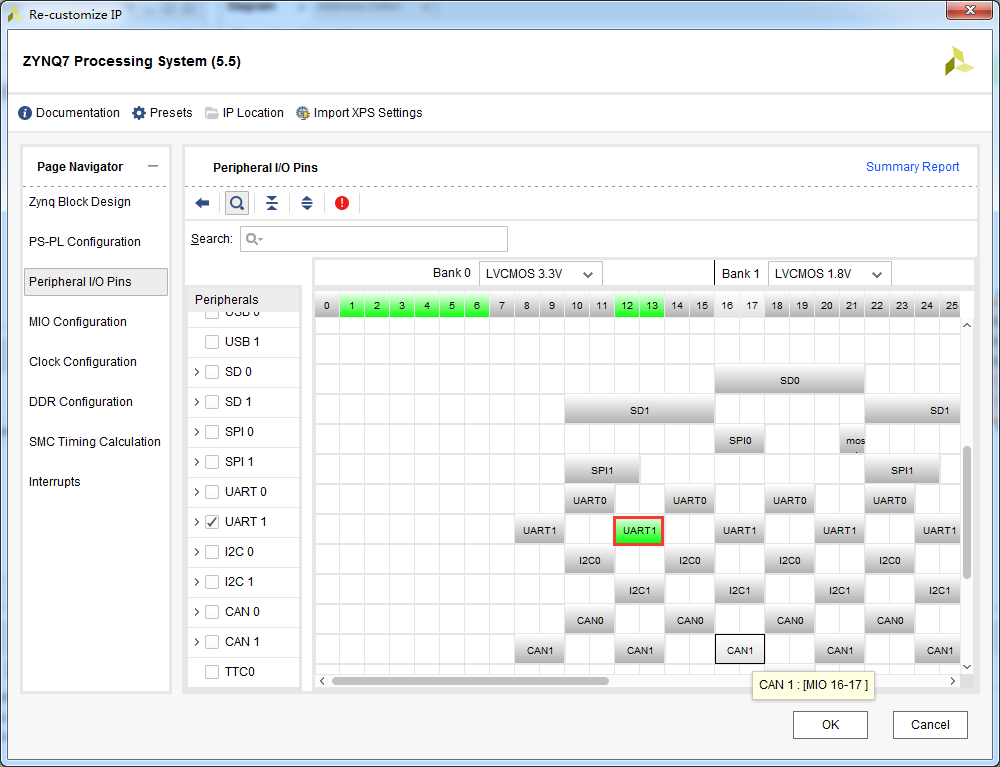This screenshot has height=767, width=1000.
Task: Open the Interrupts page
Action: (55, 481)
